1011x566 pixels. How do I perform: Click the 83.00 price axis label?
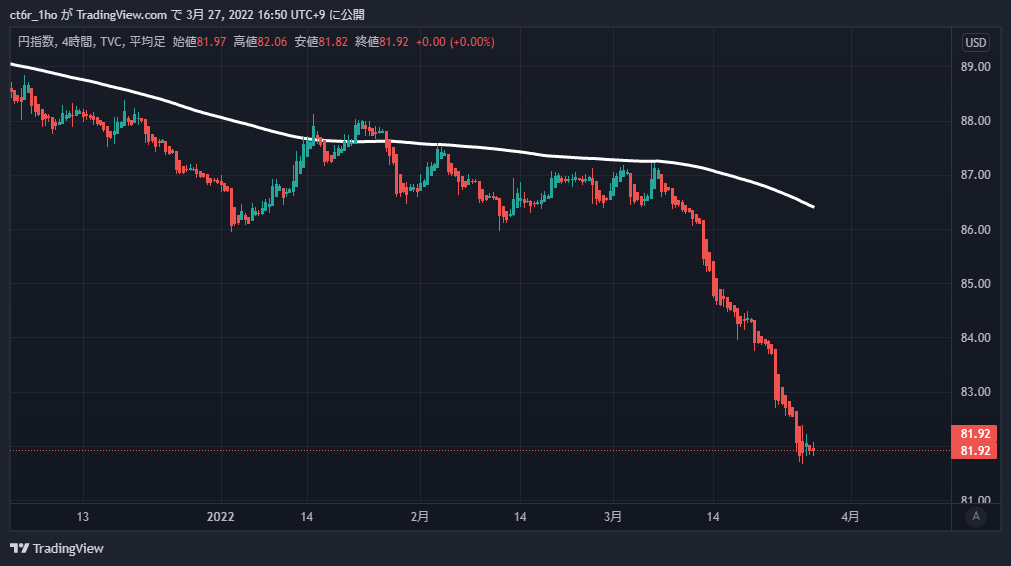click(976, 392)
